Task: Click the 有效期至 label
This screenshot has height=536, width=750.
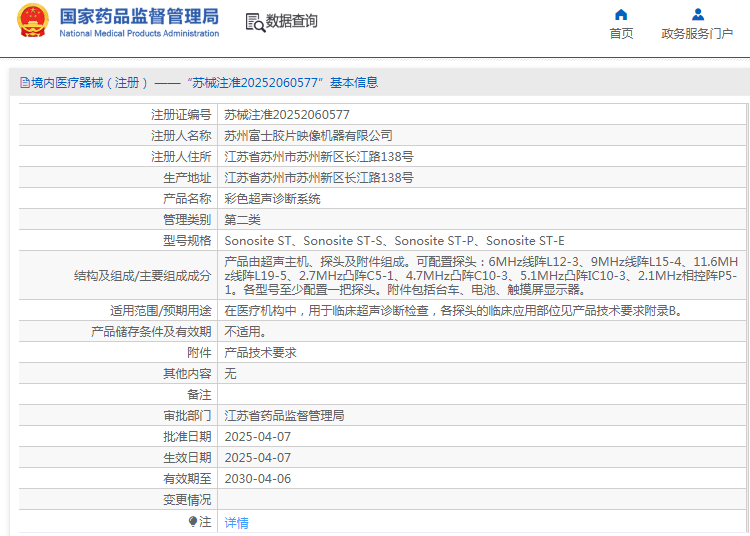Action: click(x=187, y=479)
